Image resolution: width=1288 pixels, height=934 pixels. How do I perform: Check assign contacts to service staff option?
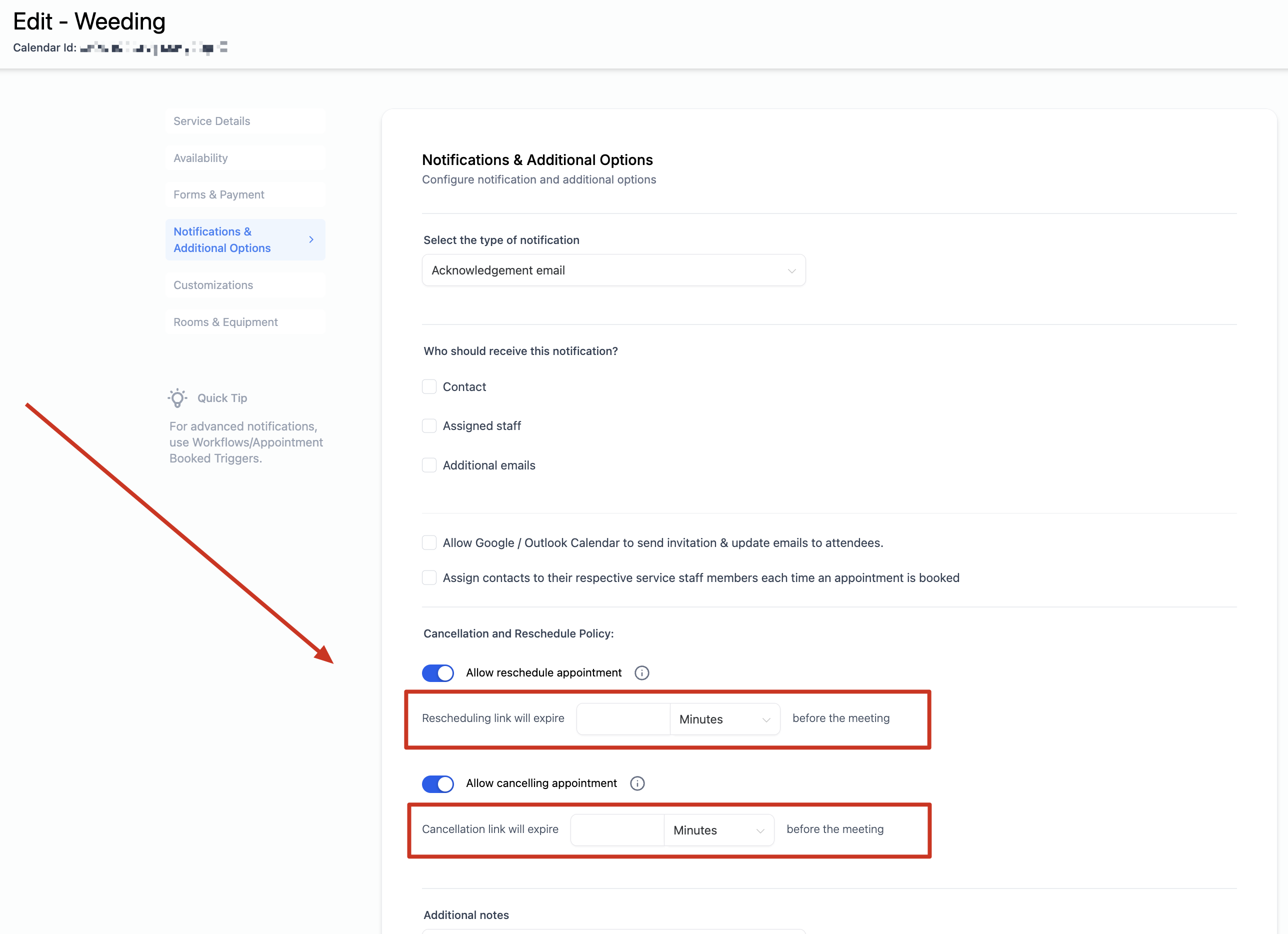(429, 578)
